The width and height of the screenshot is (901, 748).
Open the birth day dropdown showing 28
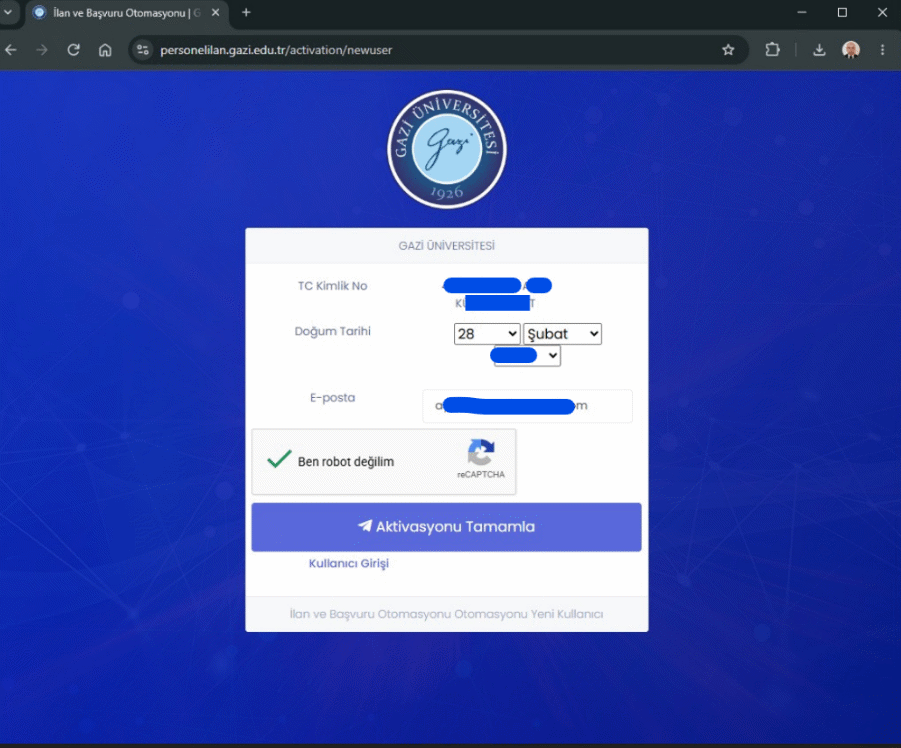pyautogui.click(x=487, y=334)
